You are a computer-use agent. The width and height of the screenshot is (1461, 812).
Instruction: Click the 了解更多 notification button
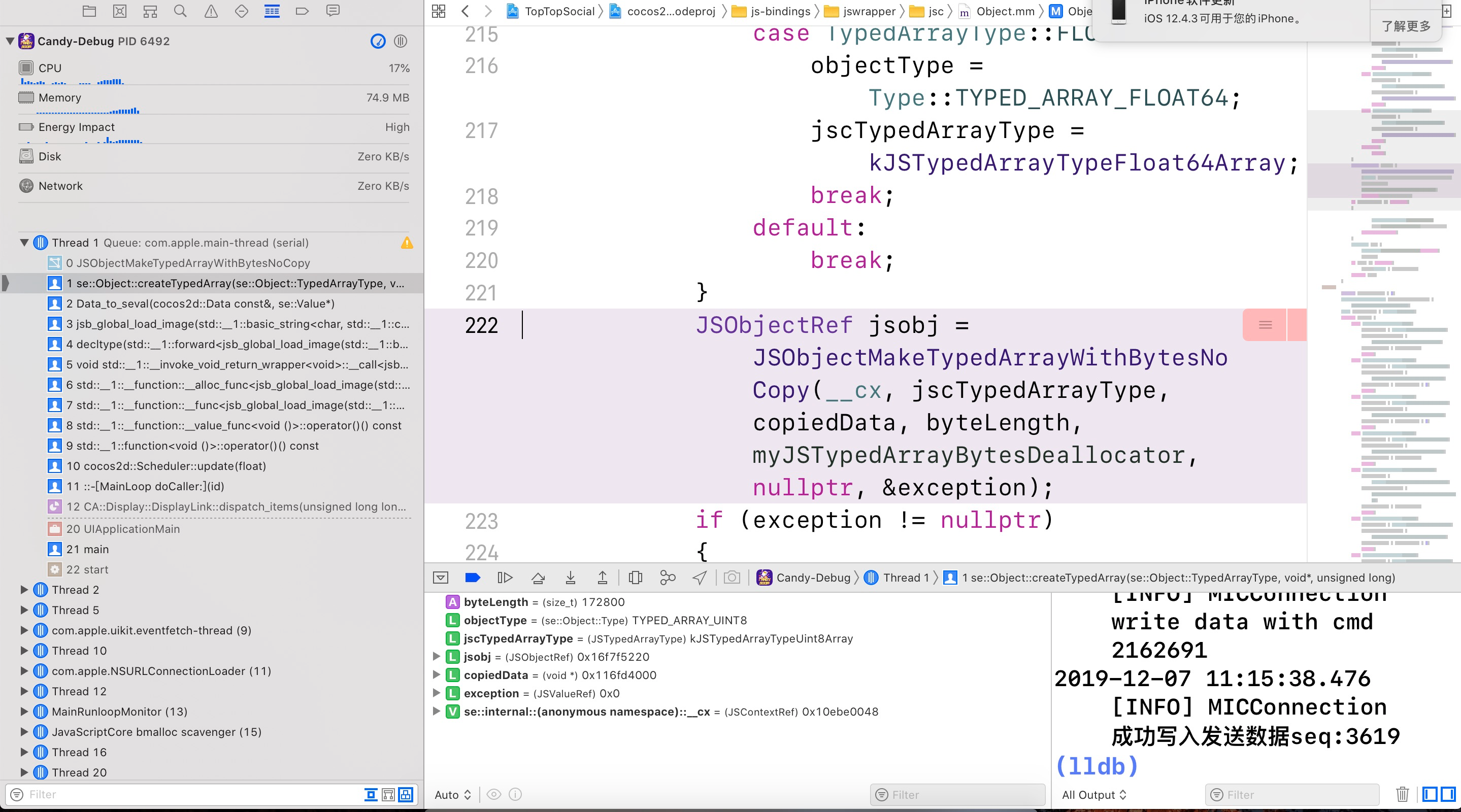pyautogui.click(x=1406, y=26)
